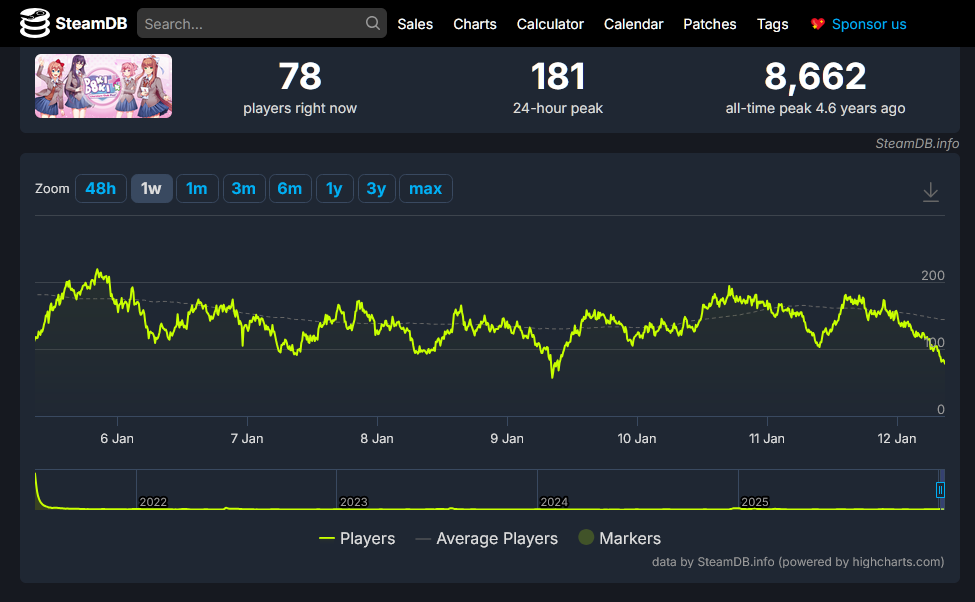Set zoom to 3y
975x602 pixels.
tap(376, 188)
